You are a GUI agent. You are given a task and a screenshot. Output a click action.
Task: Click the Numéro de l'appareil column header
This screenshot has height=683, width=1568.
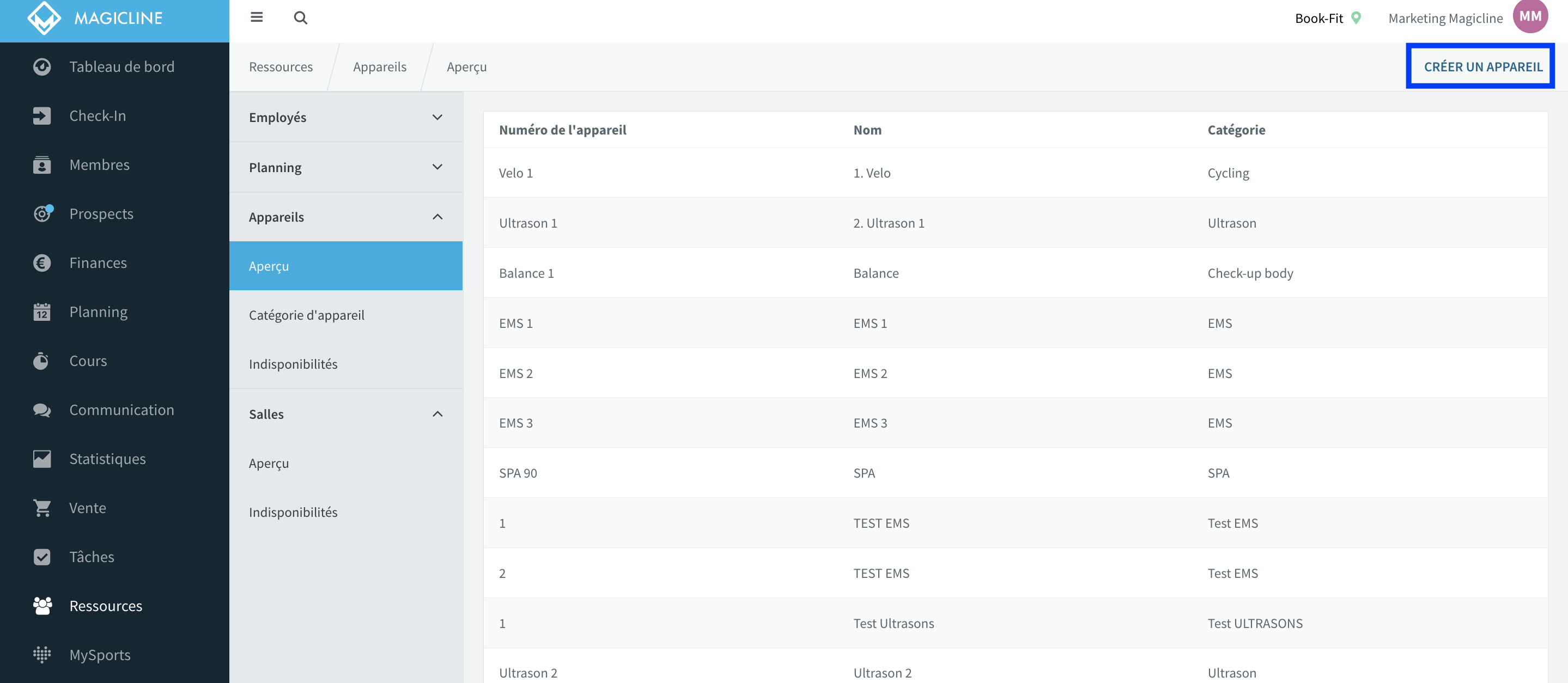pos(562,130)
